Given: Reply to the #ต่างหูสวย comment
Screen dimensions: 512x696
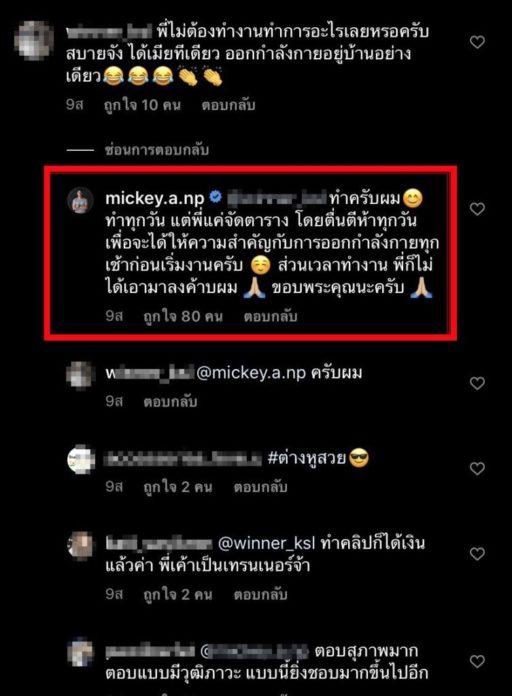Looking at the screenshot, I should tap(261, 487).
